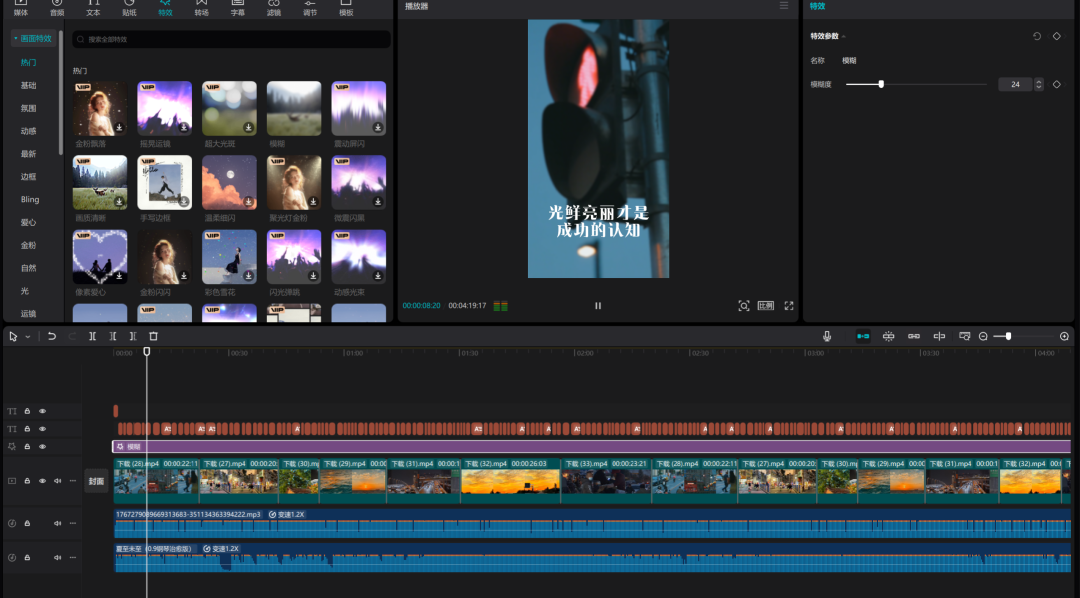
Task: Open the selection tool dropdown arrow
Action: pyautogui.click(x=28, y=337)
